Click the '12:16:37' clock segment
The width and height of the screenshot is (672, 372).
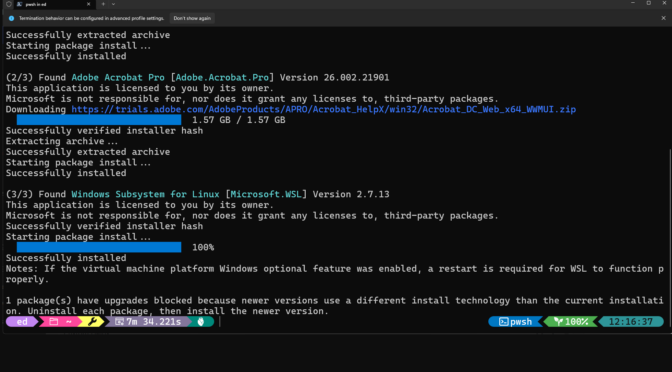(x=630, y=321)
